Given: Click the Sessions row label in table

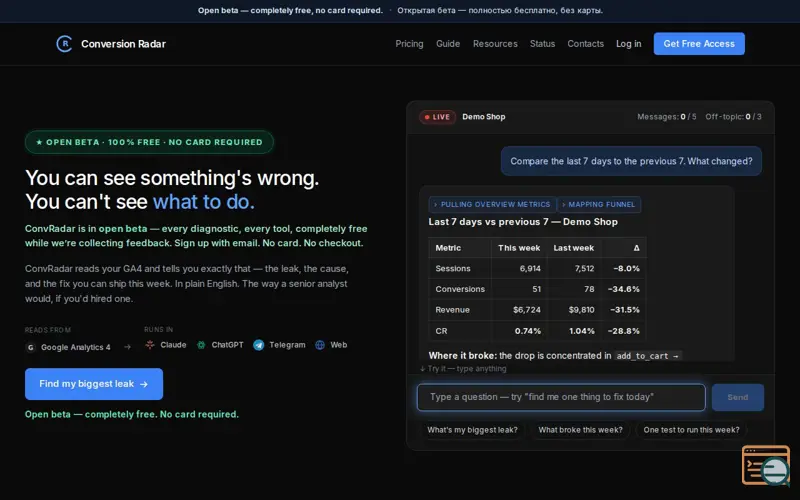Looking at the screenshot, I should tap(453, 268).
